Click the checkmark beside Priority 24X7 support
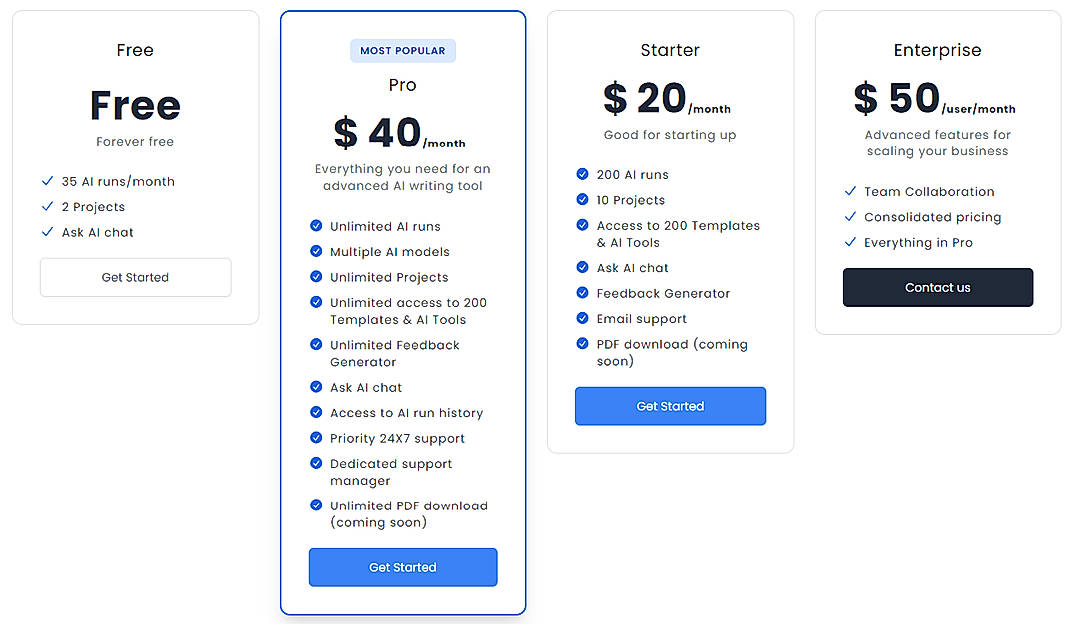This screenshot has width=1070, height=624. pyautogui.click(x=316, y=438)
